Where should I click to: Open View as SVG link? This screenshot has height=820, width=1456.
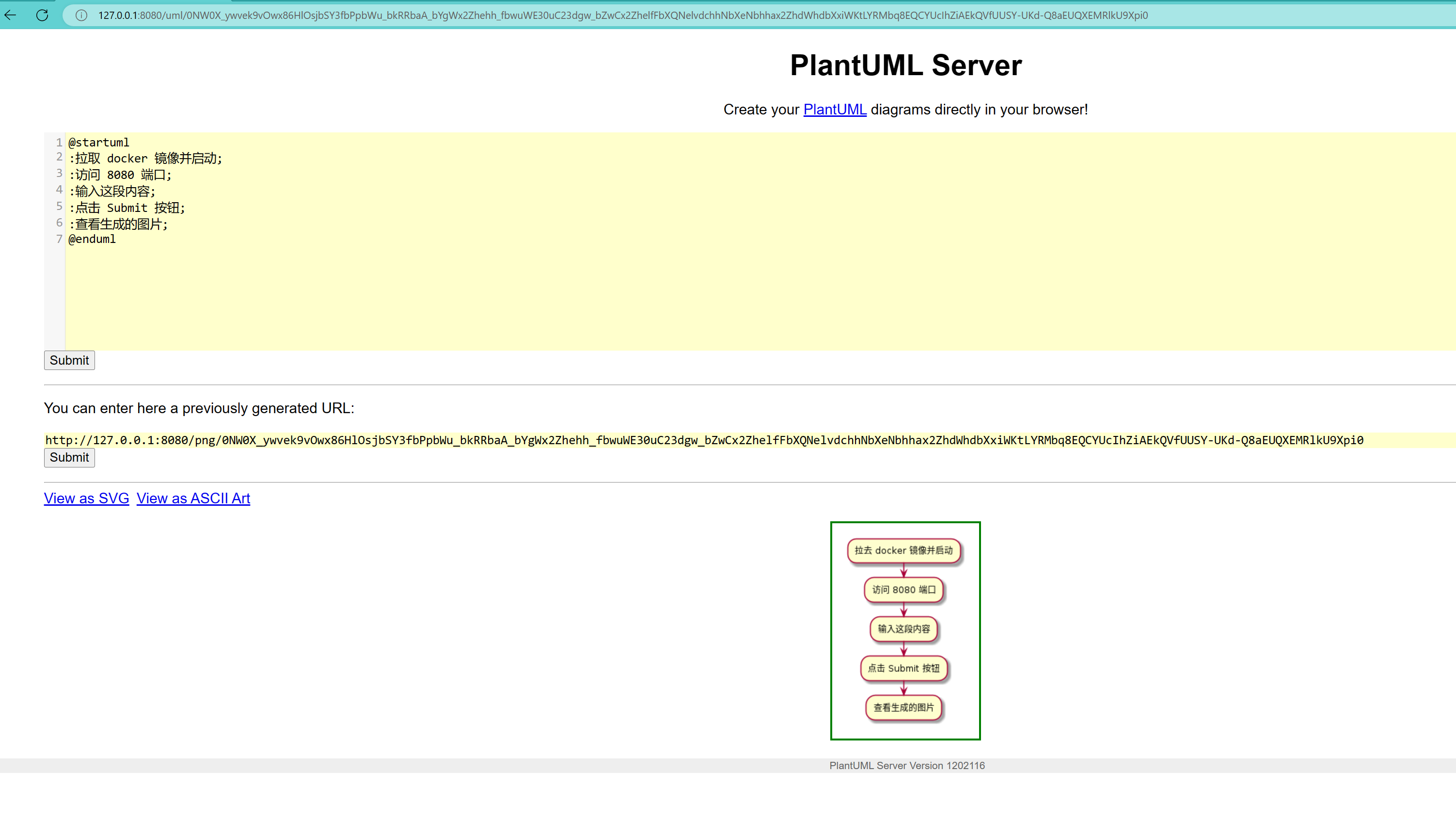coord(86,498)
